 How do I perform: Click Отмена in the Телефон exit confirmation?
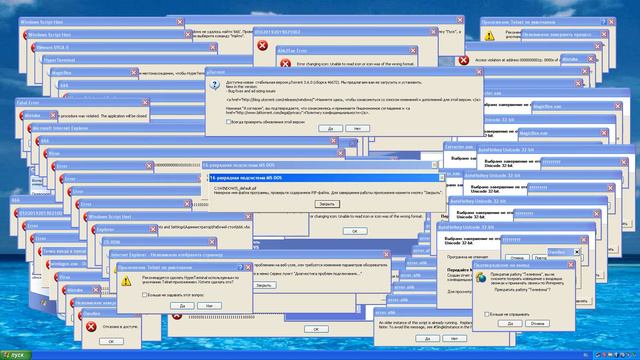point(537,323)
